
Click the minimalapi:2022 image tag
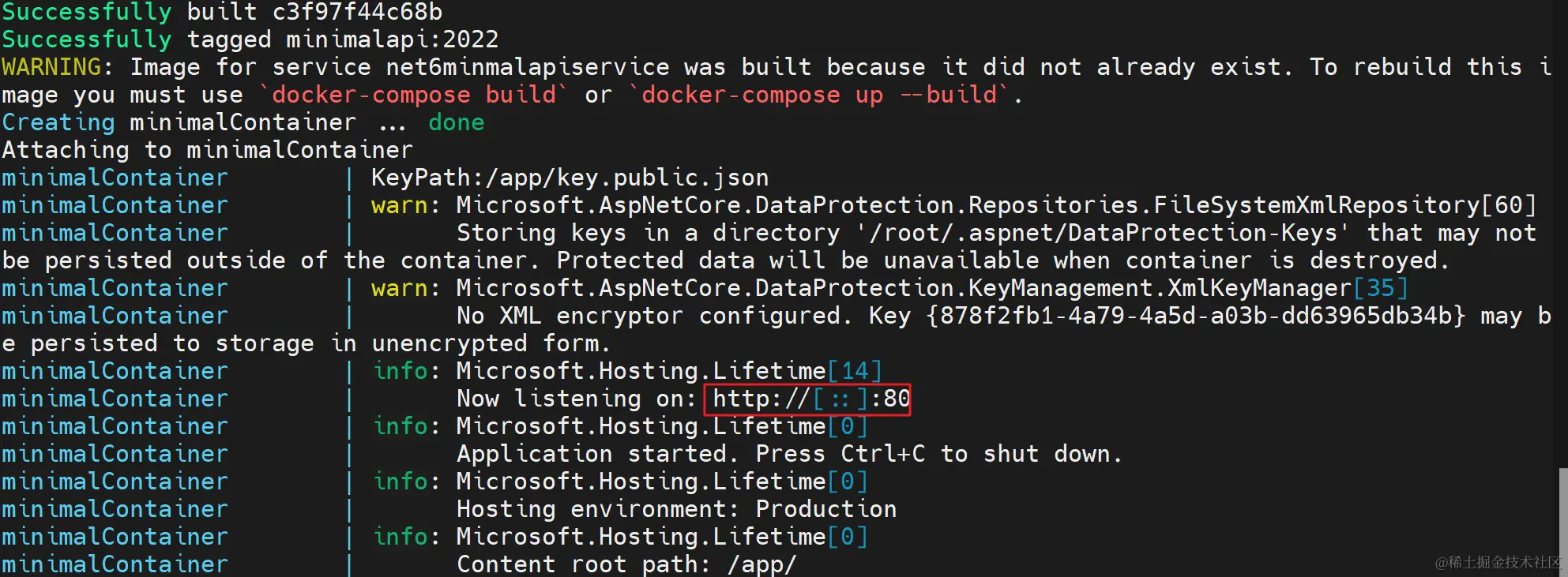392,39
